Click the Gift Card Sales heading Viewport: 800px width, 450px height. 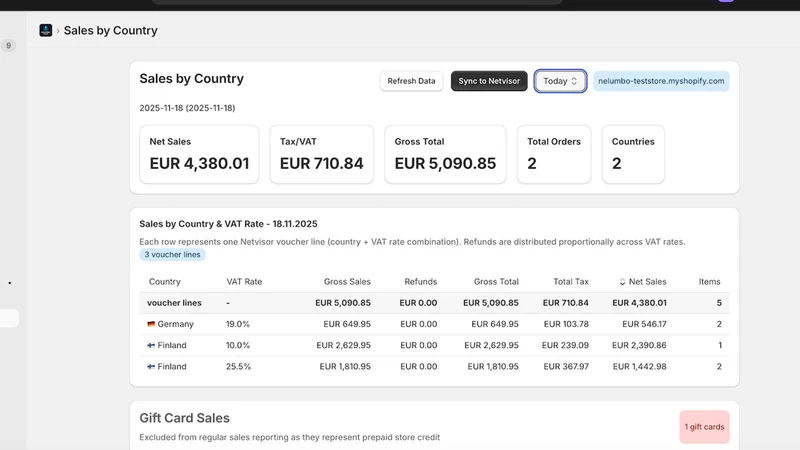click(184, 418)
